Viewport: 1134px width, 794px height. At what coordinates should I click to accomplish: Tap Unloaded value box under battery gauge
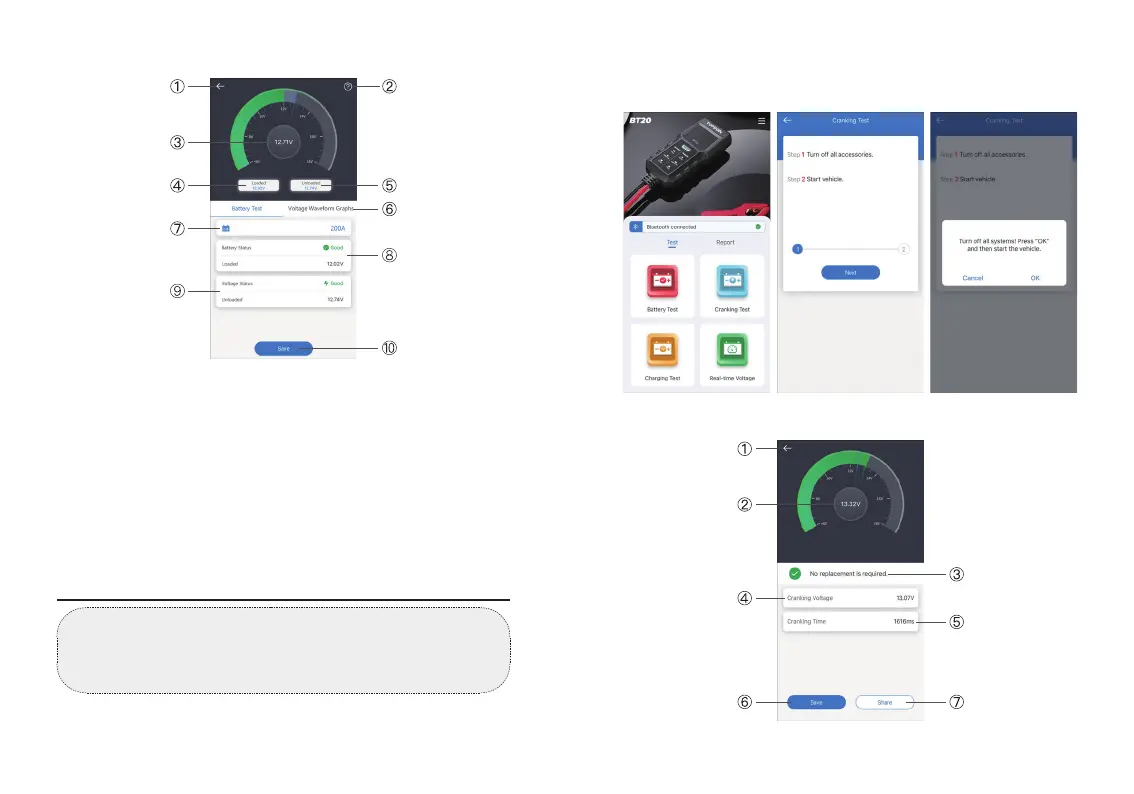pos(311,185)
